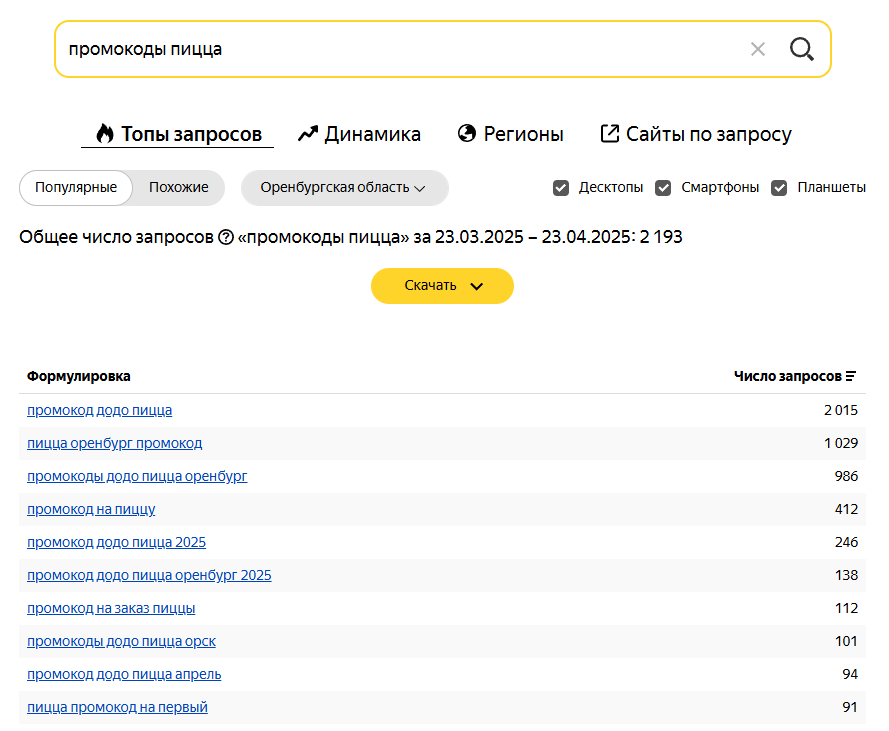This screenshot has height=731, width=889.
Task: Open the link промокод на пиццу
Action: tap(91, 509)
